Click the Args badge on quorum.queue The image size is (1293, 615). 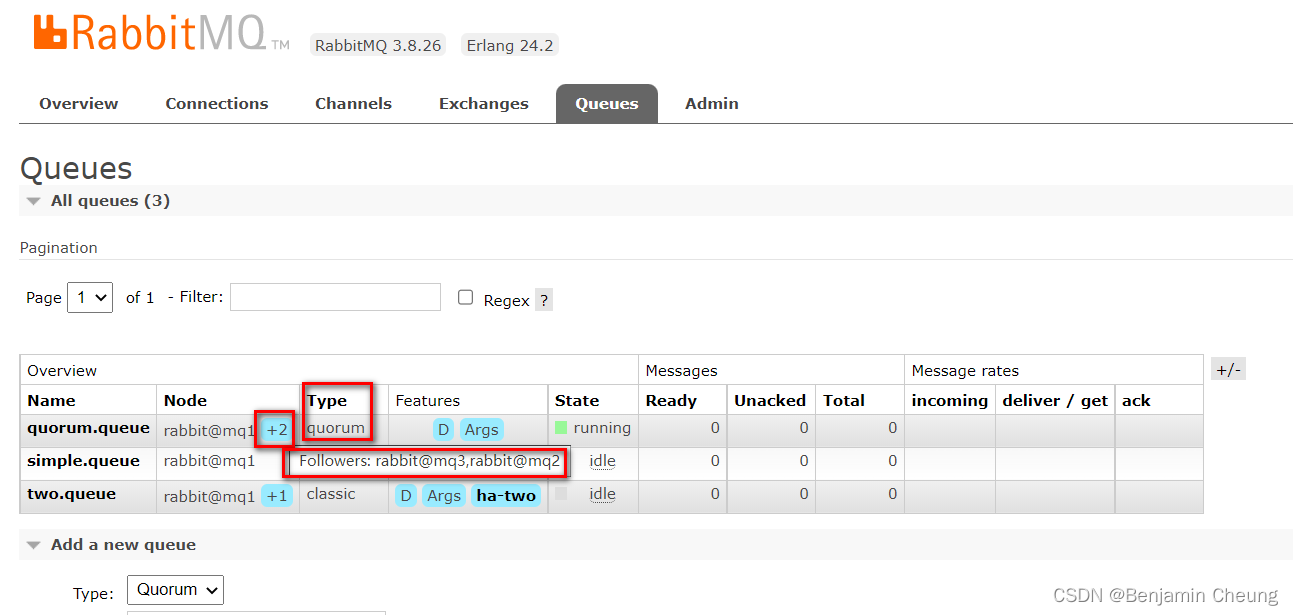tap(481, 430)
